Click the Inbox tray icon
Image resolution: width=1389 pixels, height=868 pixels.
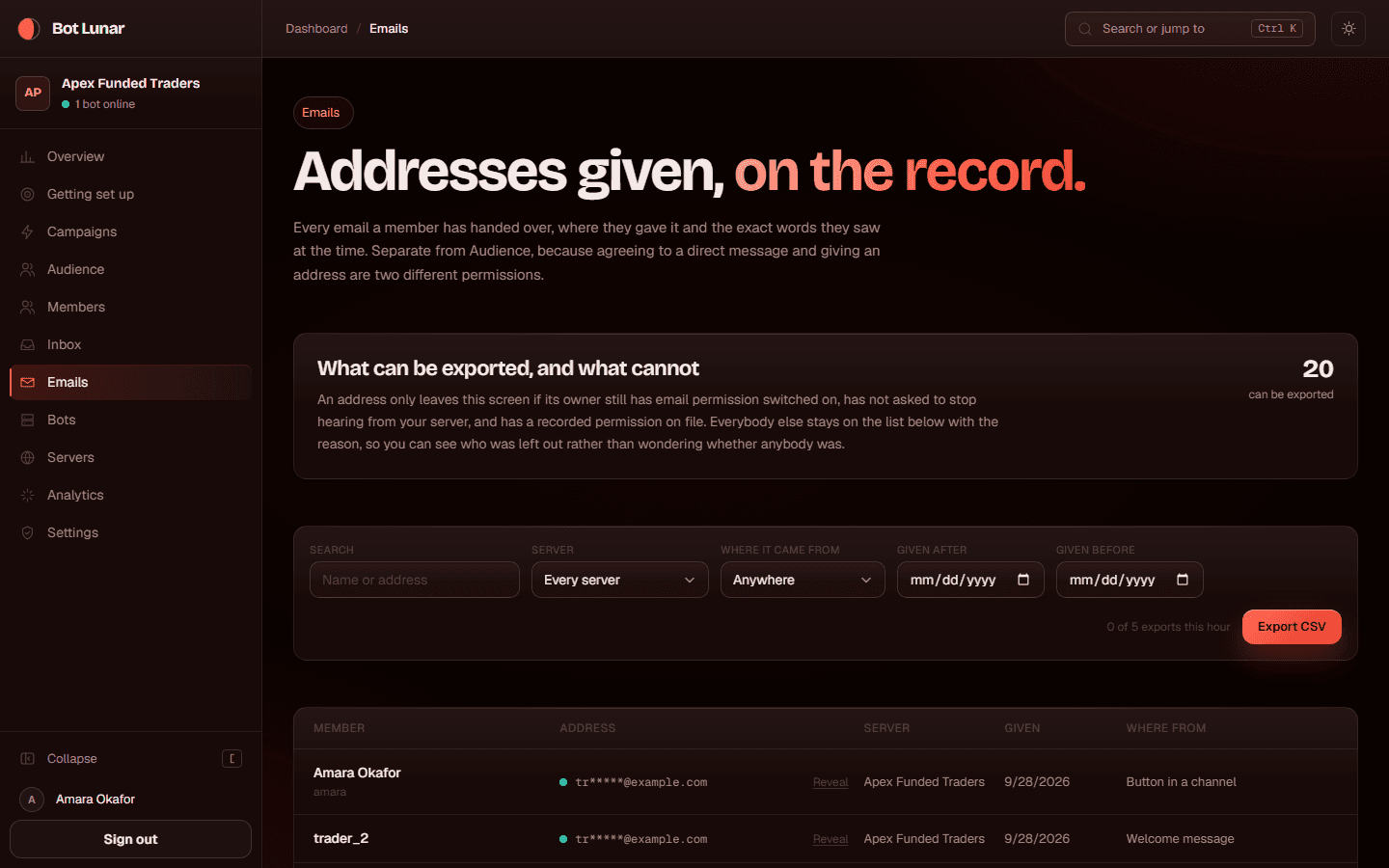(27, 345)
